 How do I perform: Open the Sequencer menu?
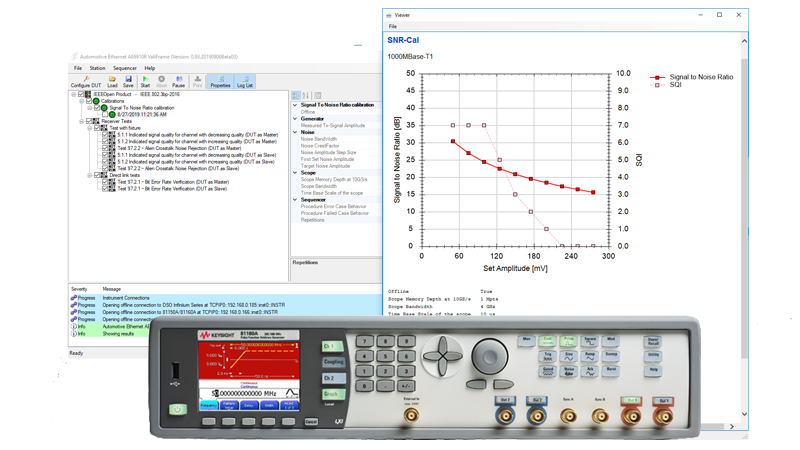[125, 68]
